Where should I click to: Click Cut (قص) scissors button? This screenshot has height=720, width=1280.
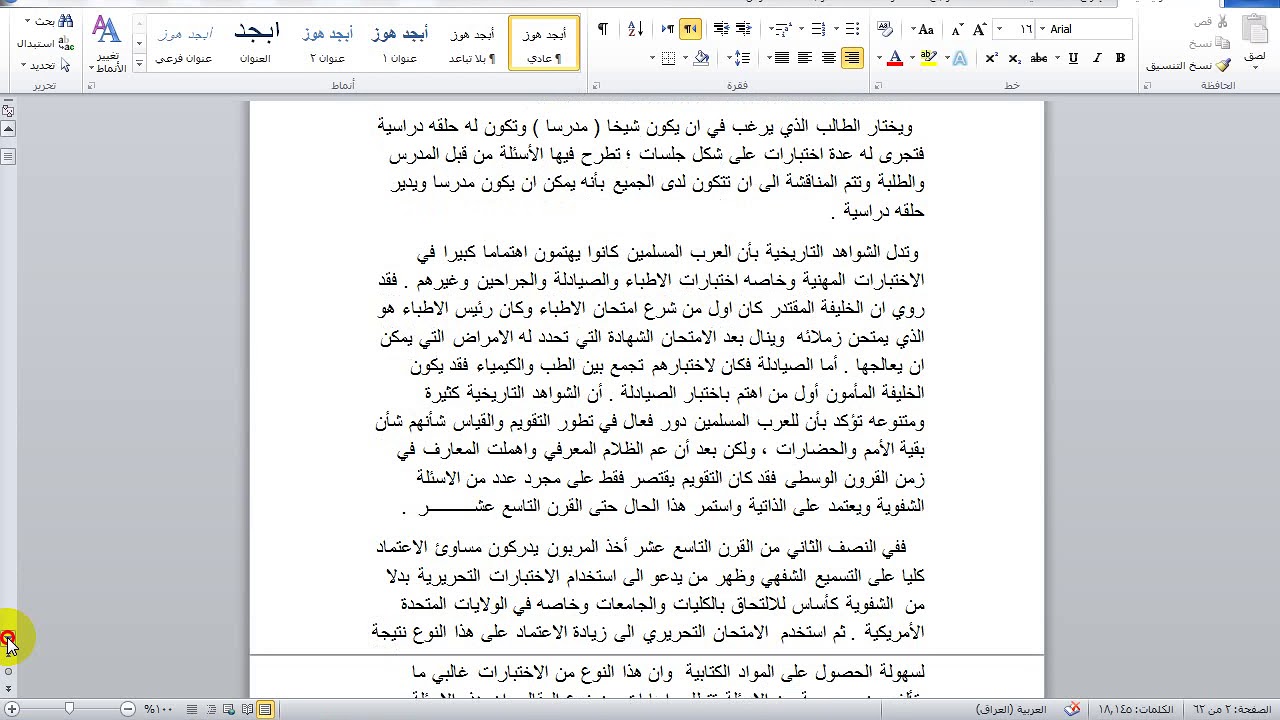pos(1210,21)
